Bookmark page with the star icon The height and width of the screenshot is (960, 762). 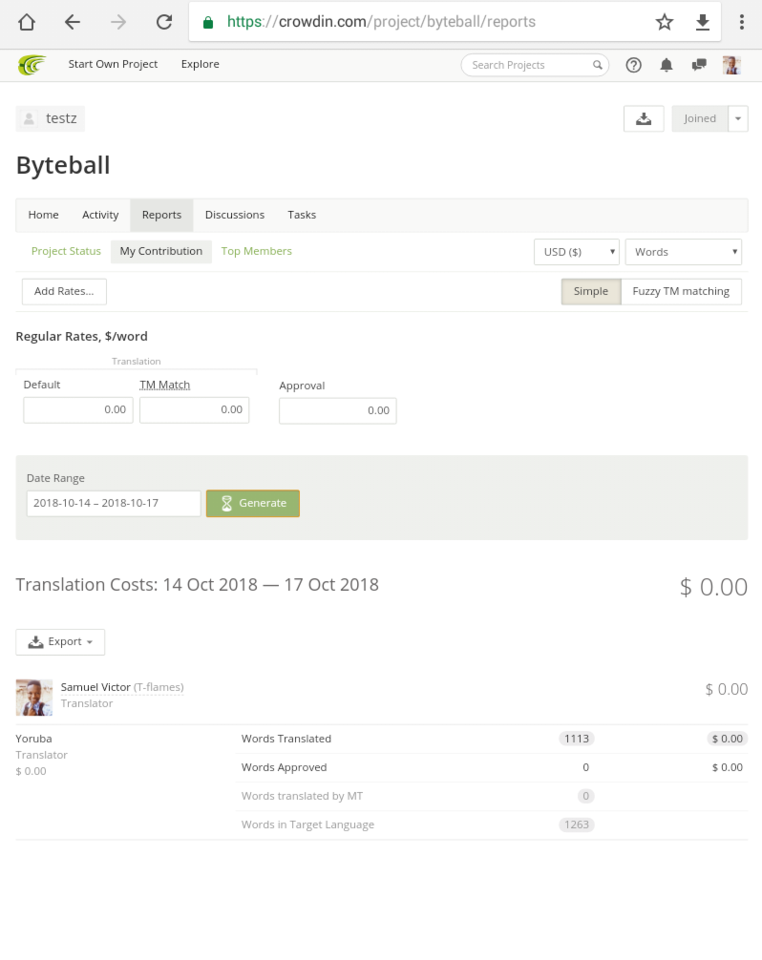coord(664,22)
